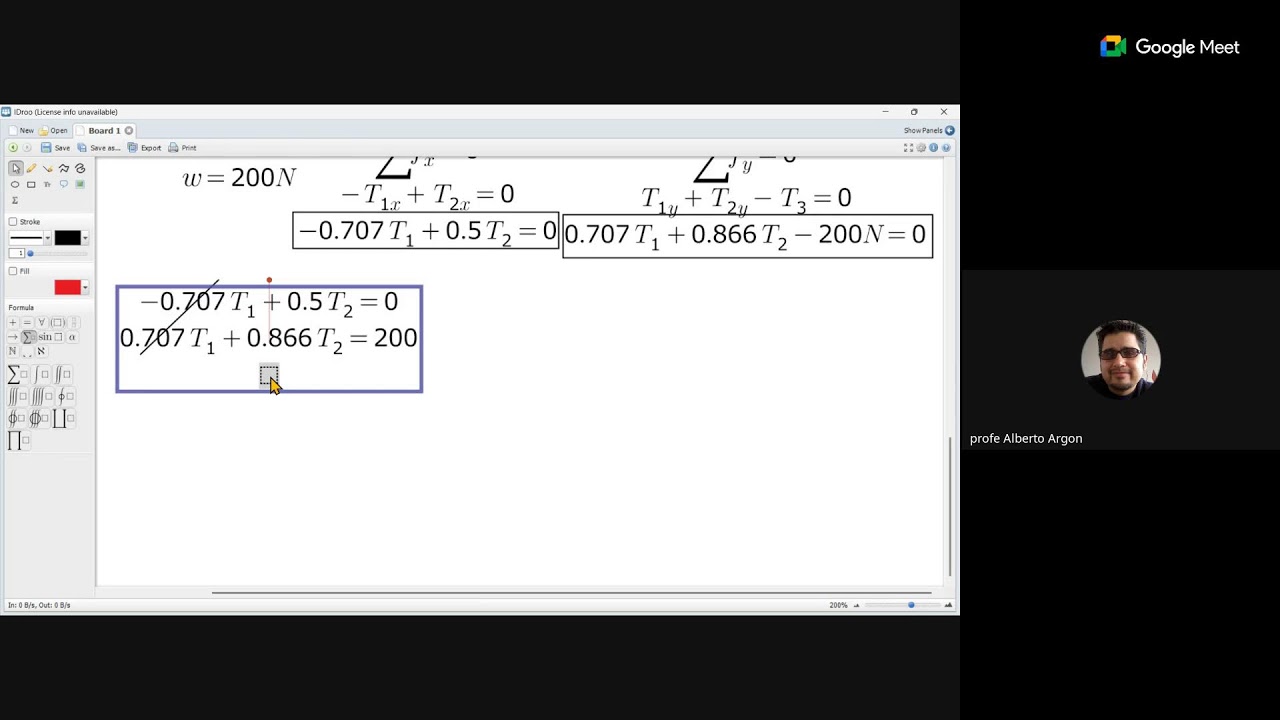Select the rectangle shape tool
Image resolution: width=1280 pixels, height=720 pixels.
pyautogui.click(x=31, y=184)
